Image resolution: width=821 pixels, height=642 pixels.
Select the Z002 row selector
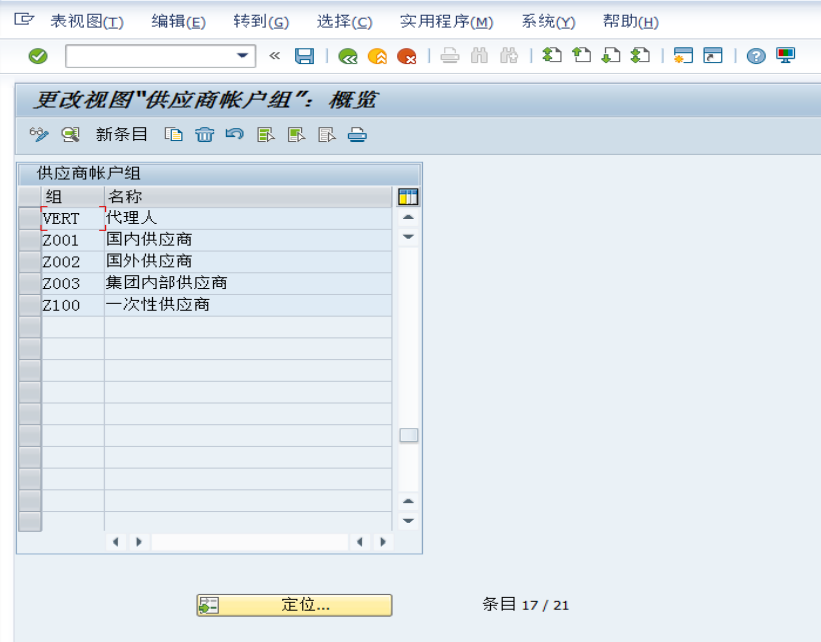tap(30, 262)
